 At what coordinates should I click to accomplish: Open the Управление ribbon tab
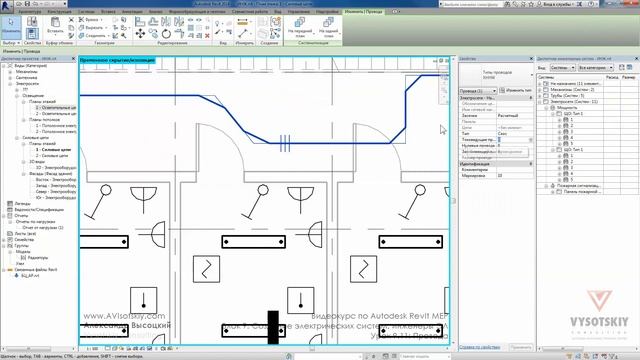[299, 12]
